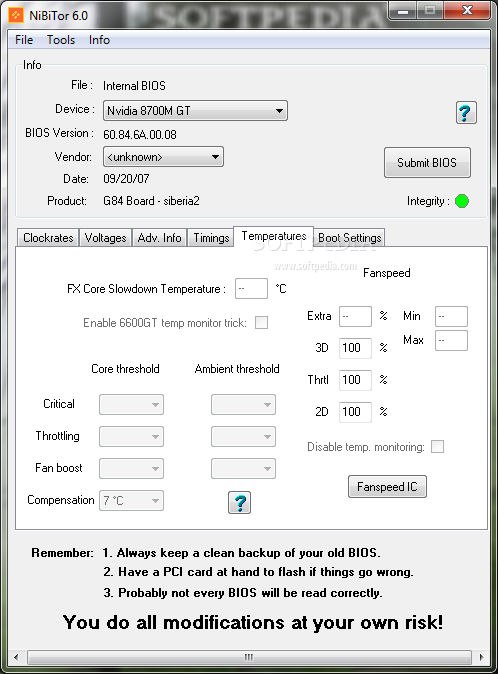Click the Thrtl fanspeed field
The image size is (498, 674).
click(x=355, y=380)
